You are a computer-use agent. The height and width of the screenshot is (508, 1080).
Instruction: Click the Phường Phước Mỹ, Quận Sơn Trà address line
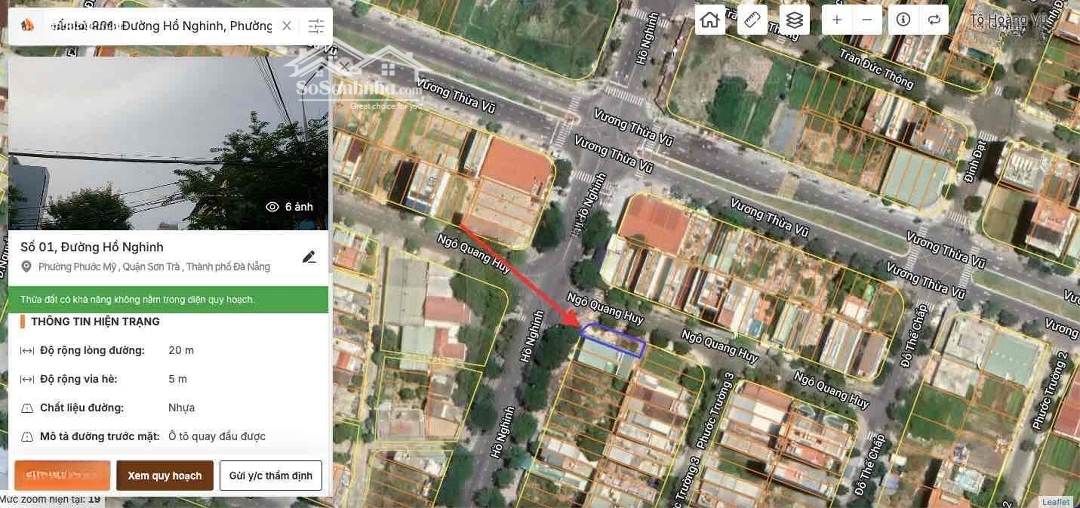click(154, 267)
